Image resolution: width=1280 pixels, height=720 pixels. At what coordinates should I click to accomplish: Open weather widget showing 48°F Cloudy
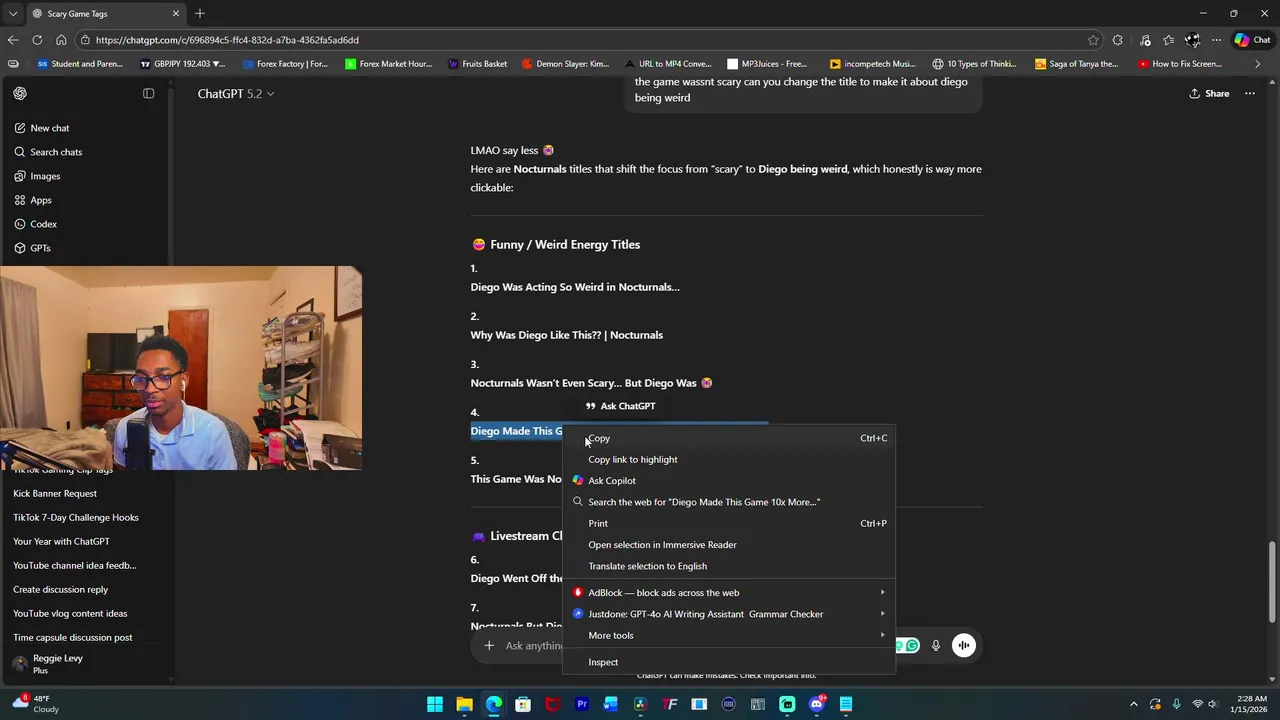[35, 704]
